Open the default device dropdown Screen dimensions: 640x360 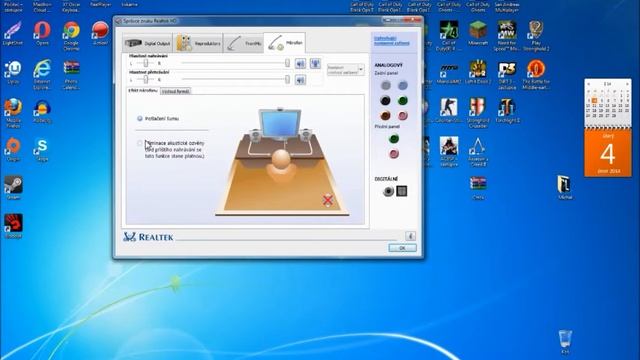345,69
